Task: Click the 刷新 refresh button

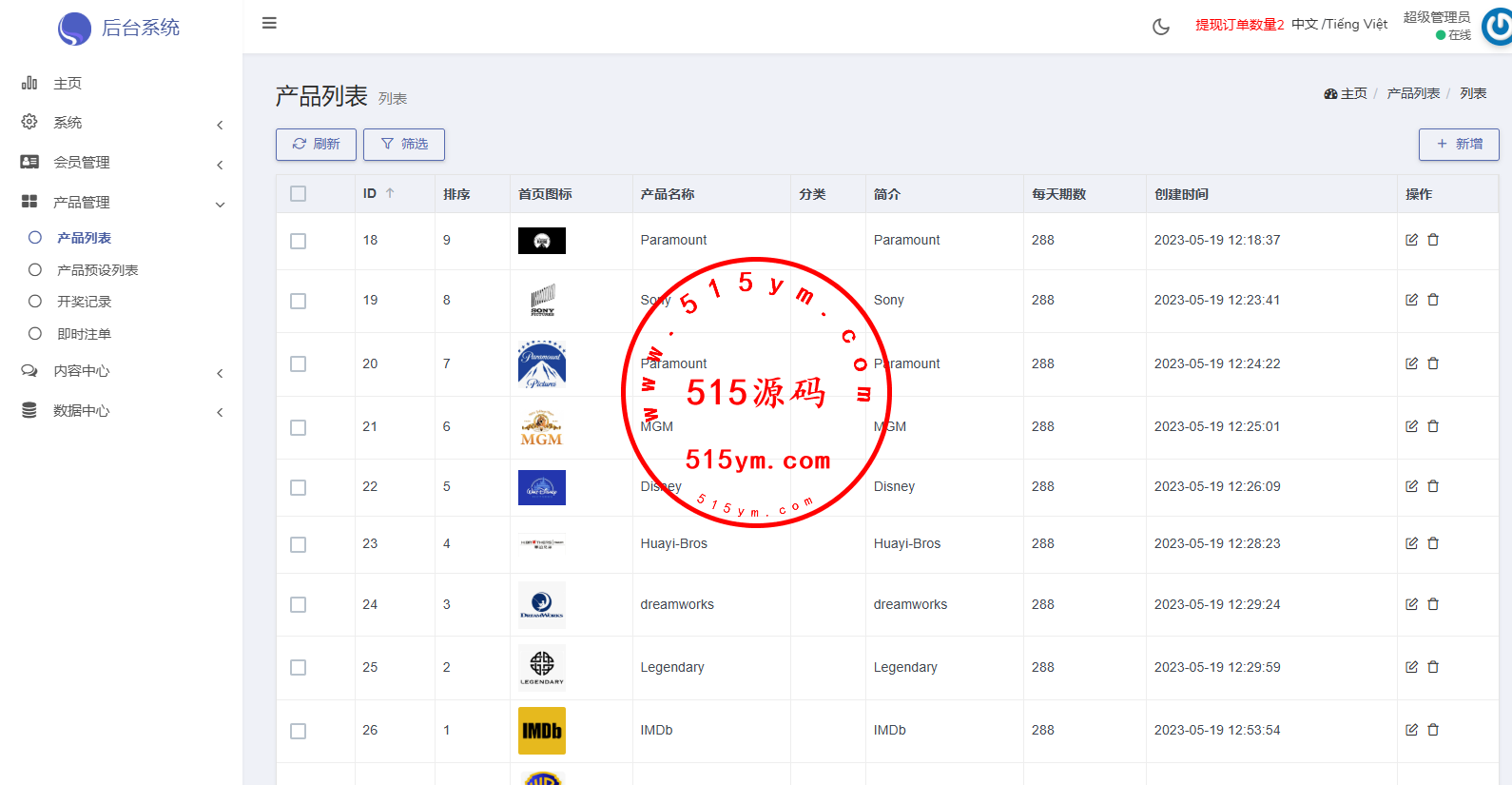Action: pyautogui.click(x=316, y=145)
